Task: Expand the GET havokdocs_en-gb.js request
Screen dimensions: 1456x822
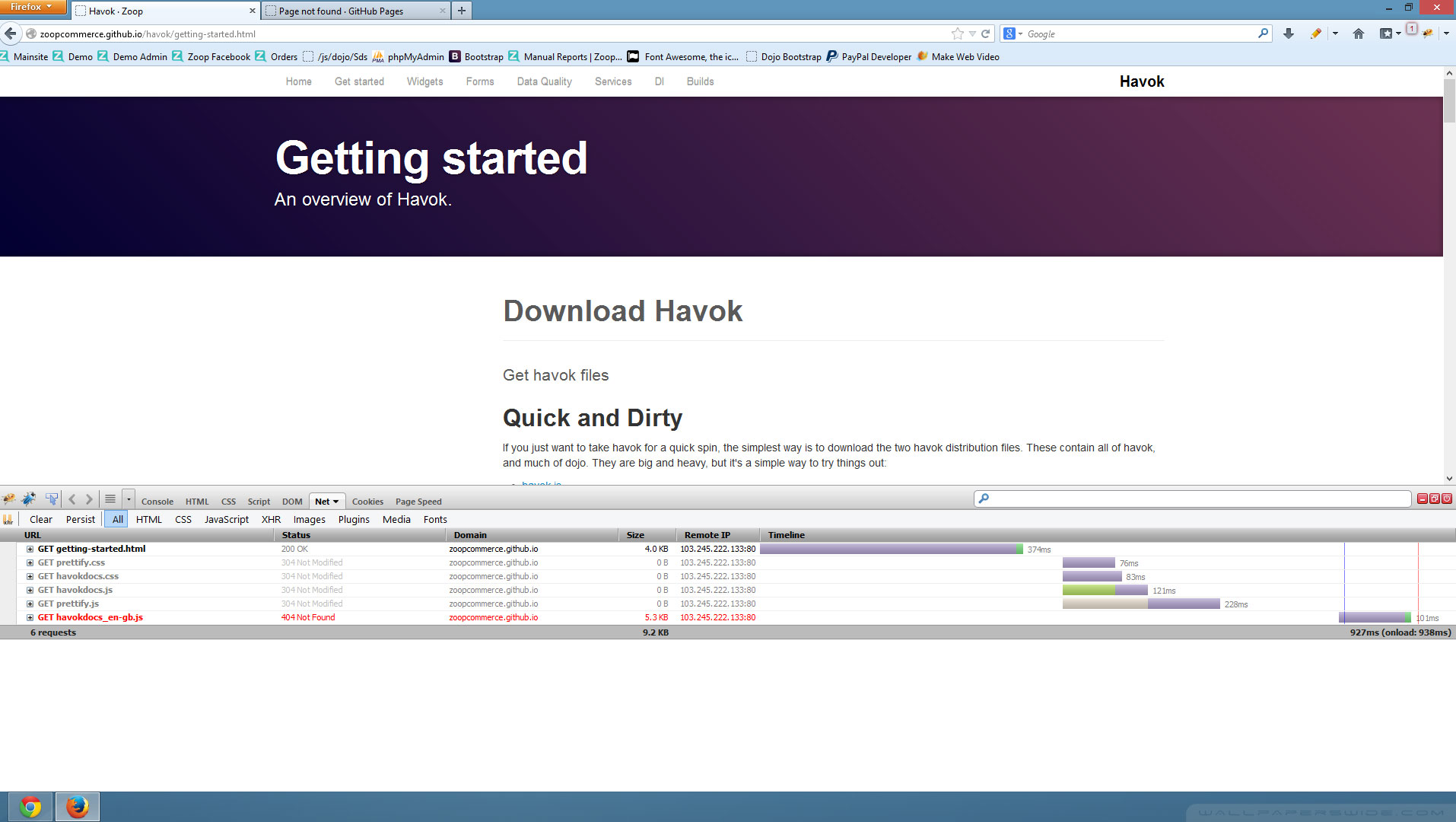Action: point(30,617)
